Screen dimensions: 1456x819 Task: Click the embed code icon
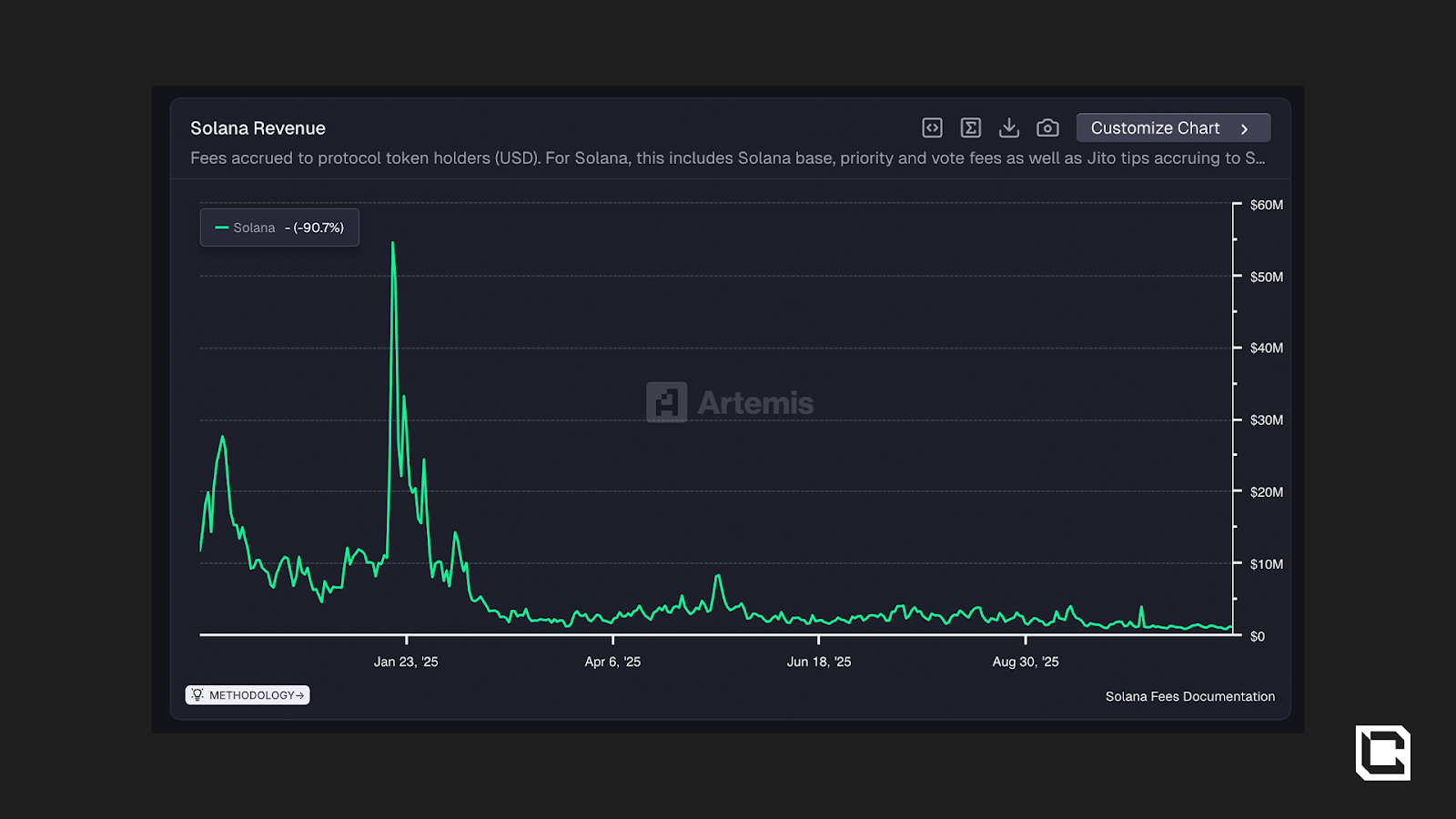tap(932, 128)
